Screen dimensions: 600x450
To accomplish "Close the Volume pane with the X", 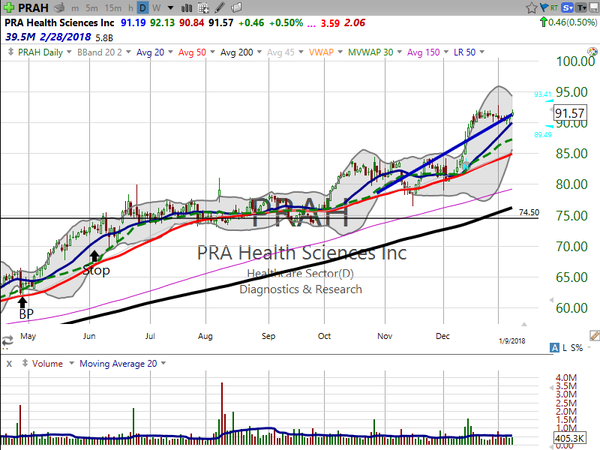I will click(9, 364).
